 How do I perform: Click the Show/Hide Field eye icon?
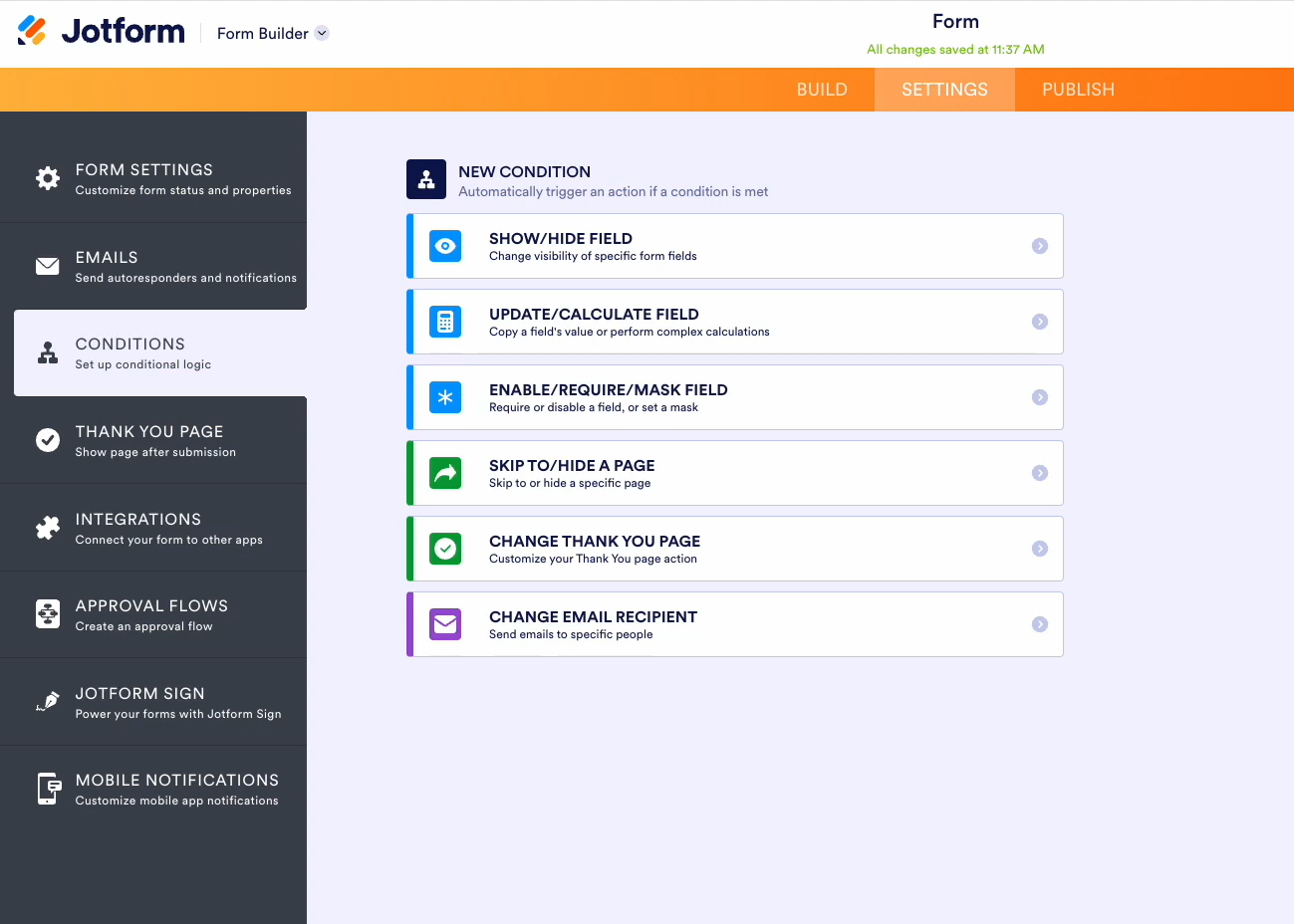(445, 246)
